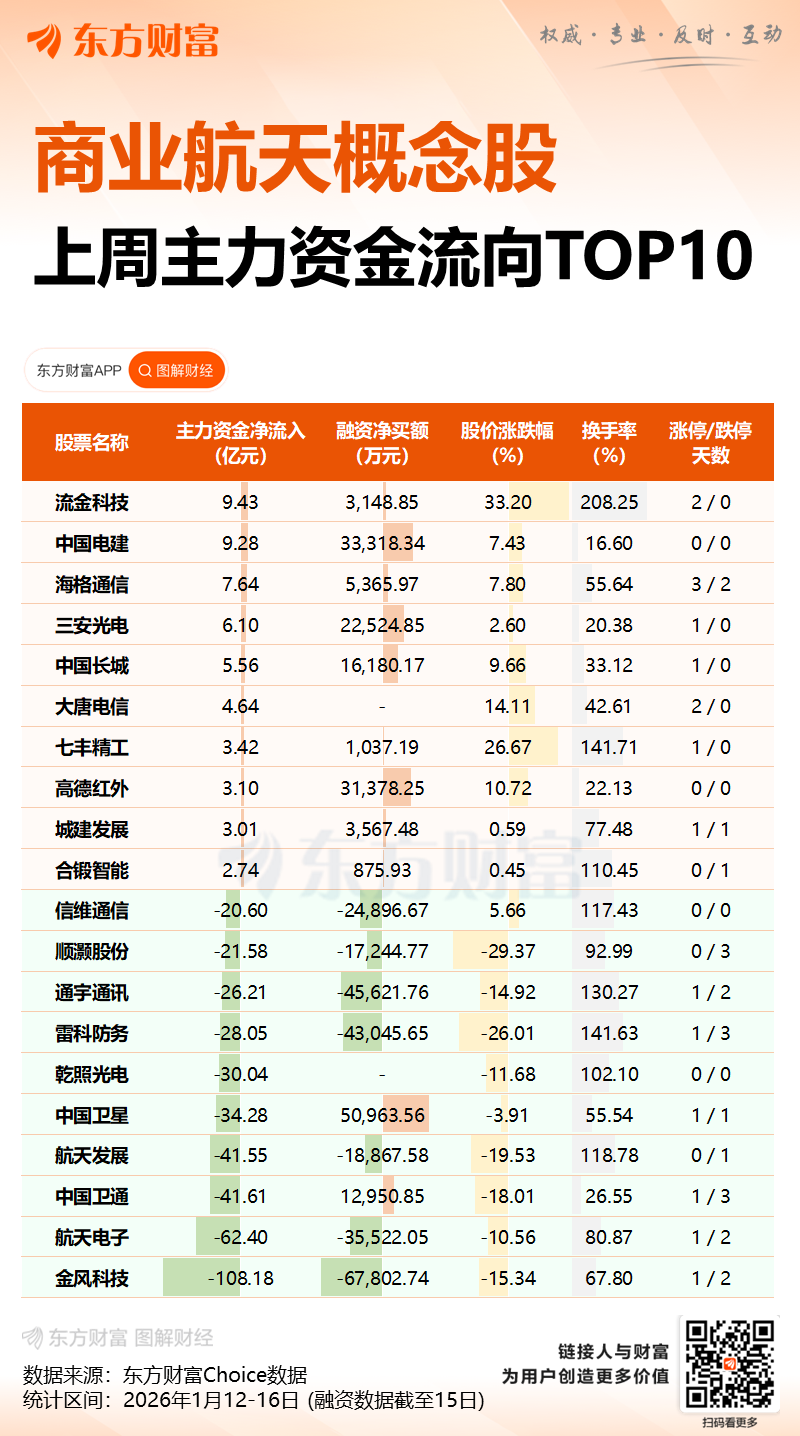Click financing value 50,963.56
The height and width of the screenshot is (1436, 800).
(383, 1115)
